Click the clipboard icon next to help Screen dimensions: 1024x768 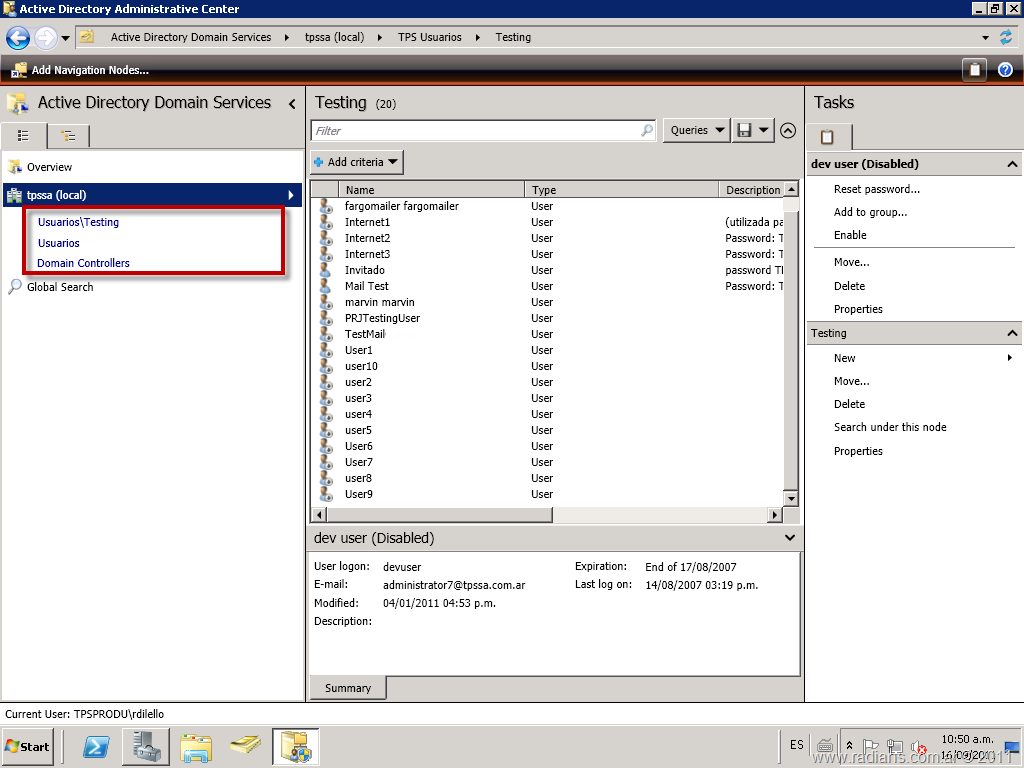click(x=974, y=70)
